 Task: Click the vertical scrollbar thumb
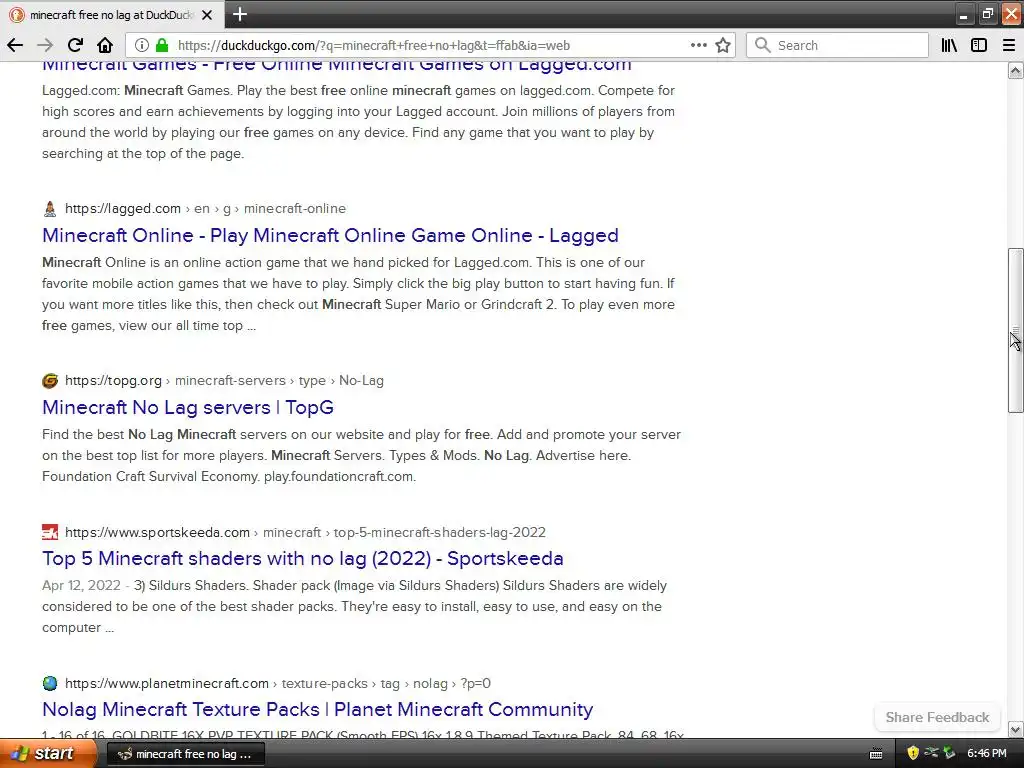(1015, 330)
